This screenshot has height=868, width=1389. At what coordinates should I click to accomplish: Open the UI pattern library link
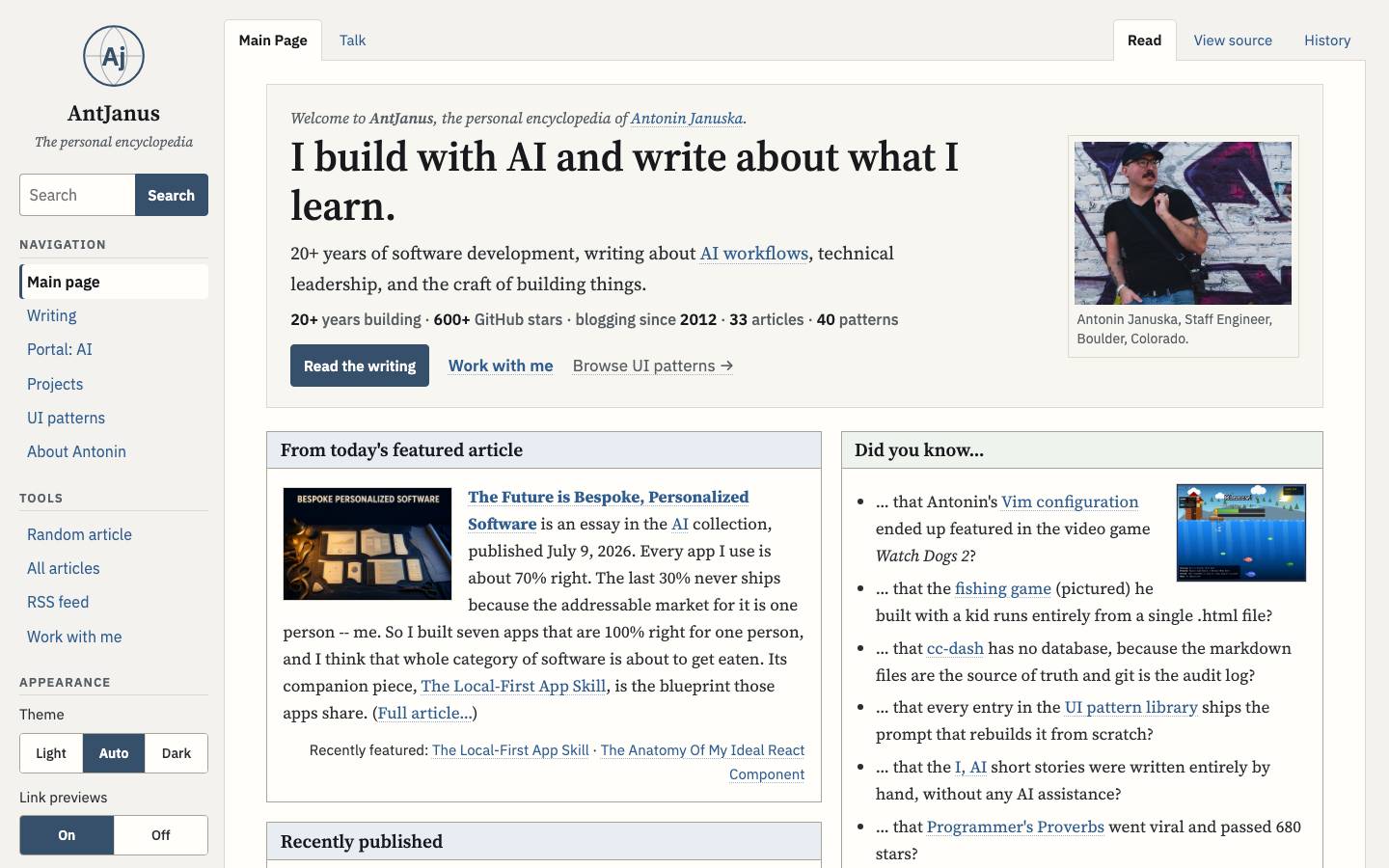click(x=1131, y=707)
